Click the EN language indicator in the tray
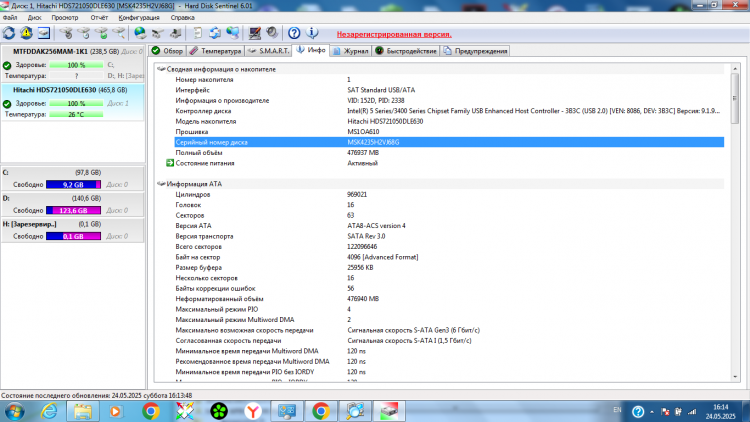Viewport: 750px width, 422px height. coord(617,410)
